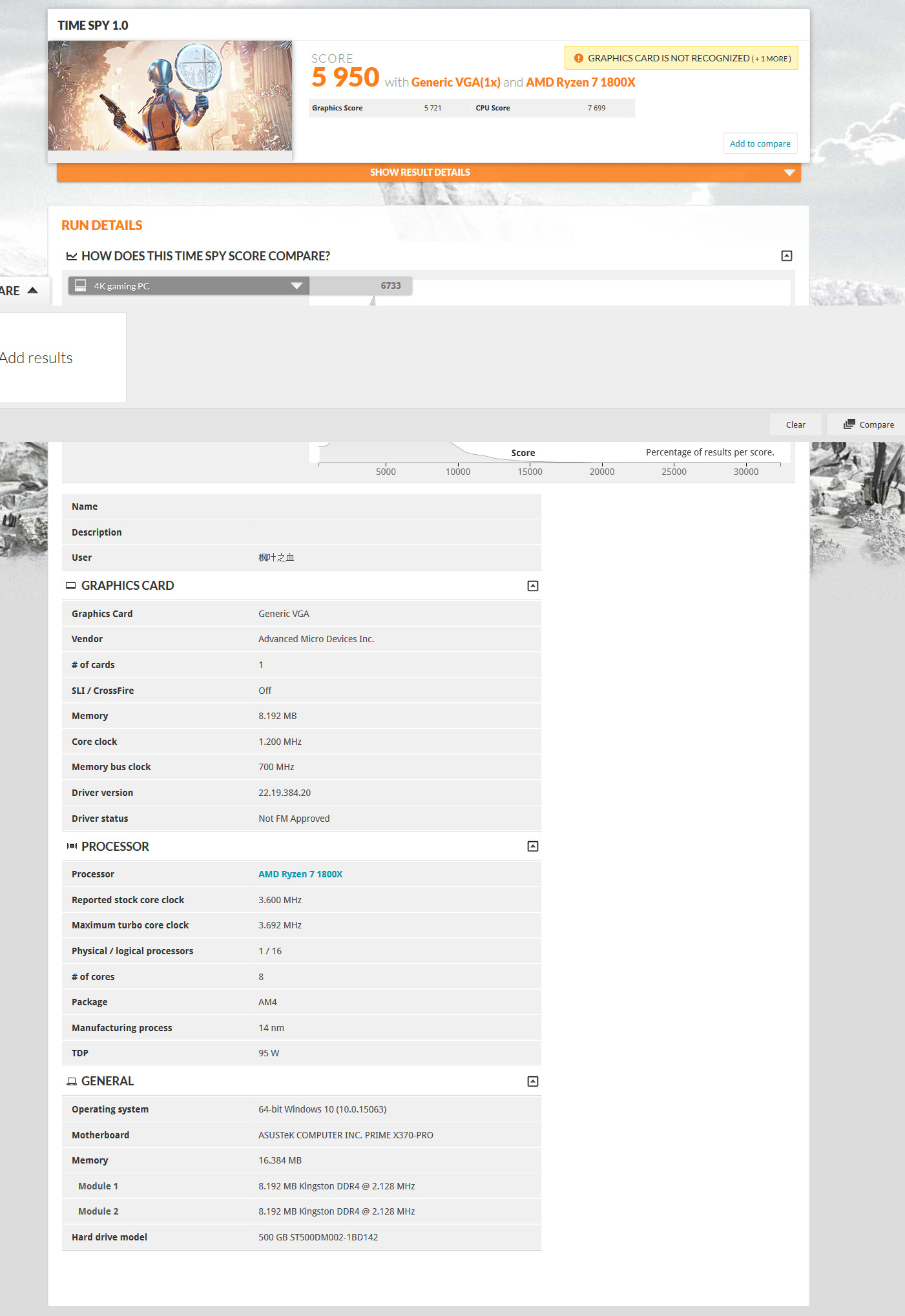Screen dimensions: 905x1316
Task: Expand Show Result Details bar
Action: click(428, 172)
